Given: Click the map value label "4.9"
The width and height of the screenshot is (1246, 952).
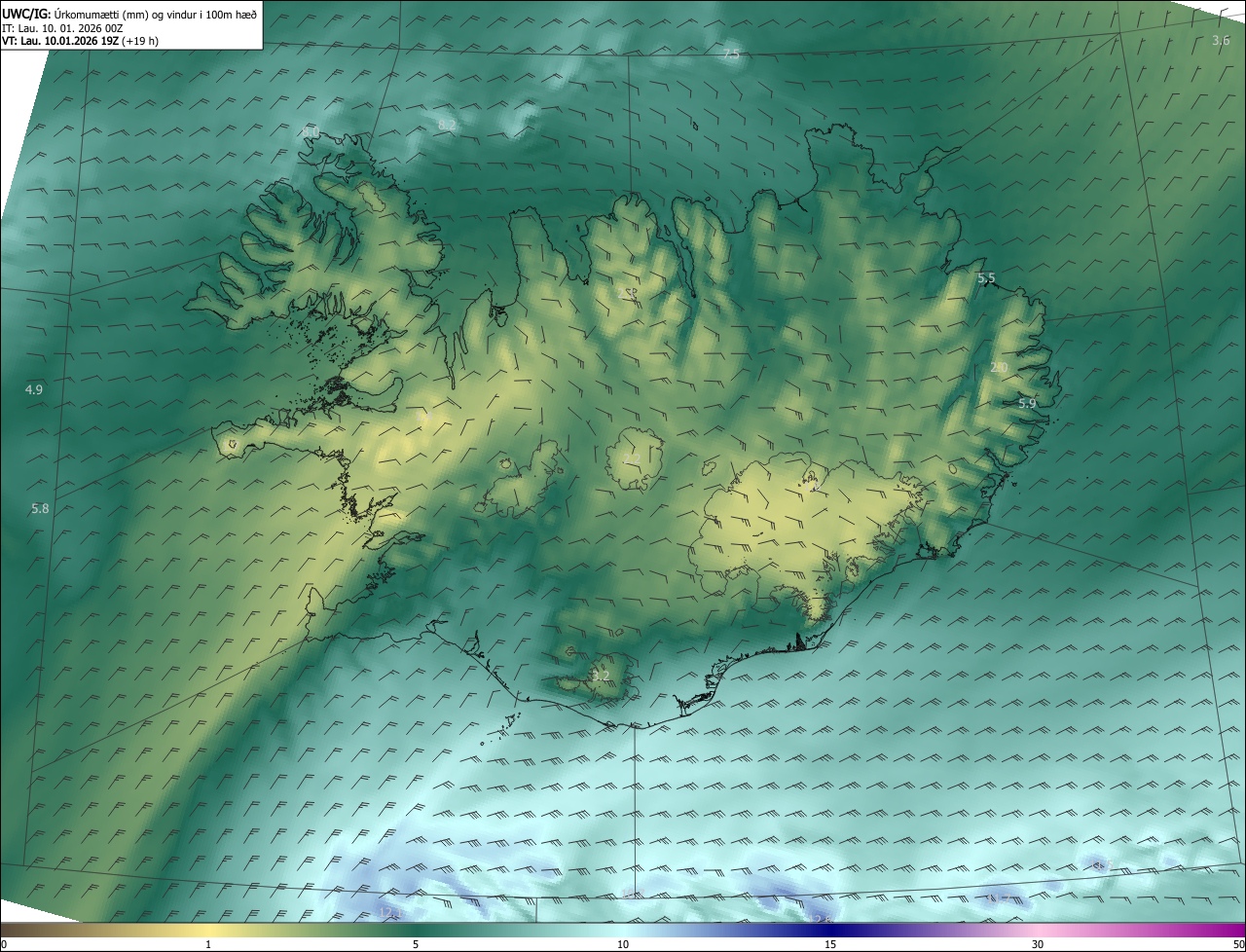Looking at the screenshot, I should pos(34,389).
